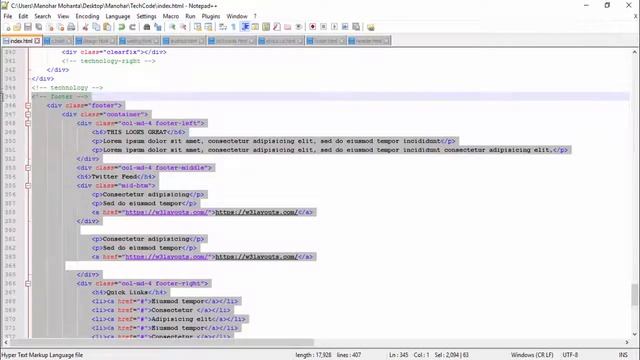This screenshot has width=640, height=360.
Task: Collapse the footer-right div fold
Action: (x=28, y=284)
